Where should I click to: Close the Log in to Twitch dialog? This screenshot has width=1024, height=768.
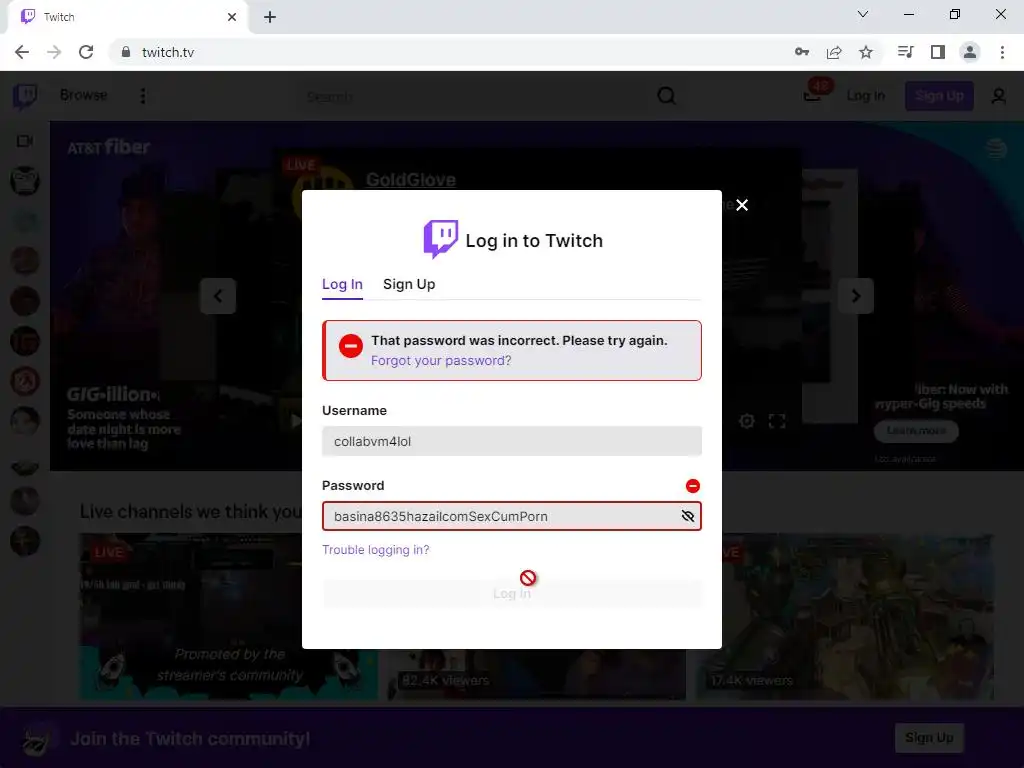click(742, 205)
